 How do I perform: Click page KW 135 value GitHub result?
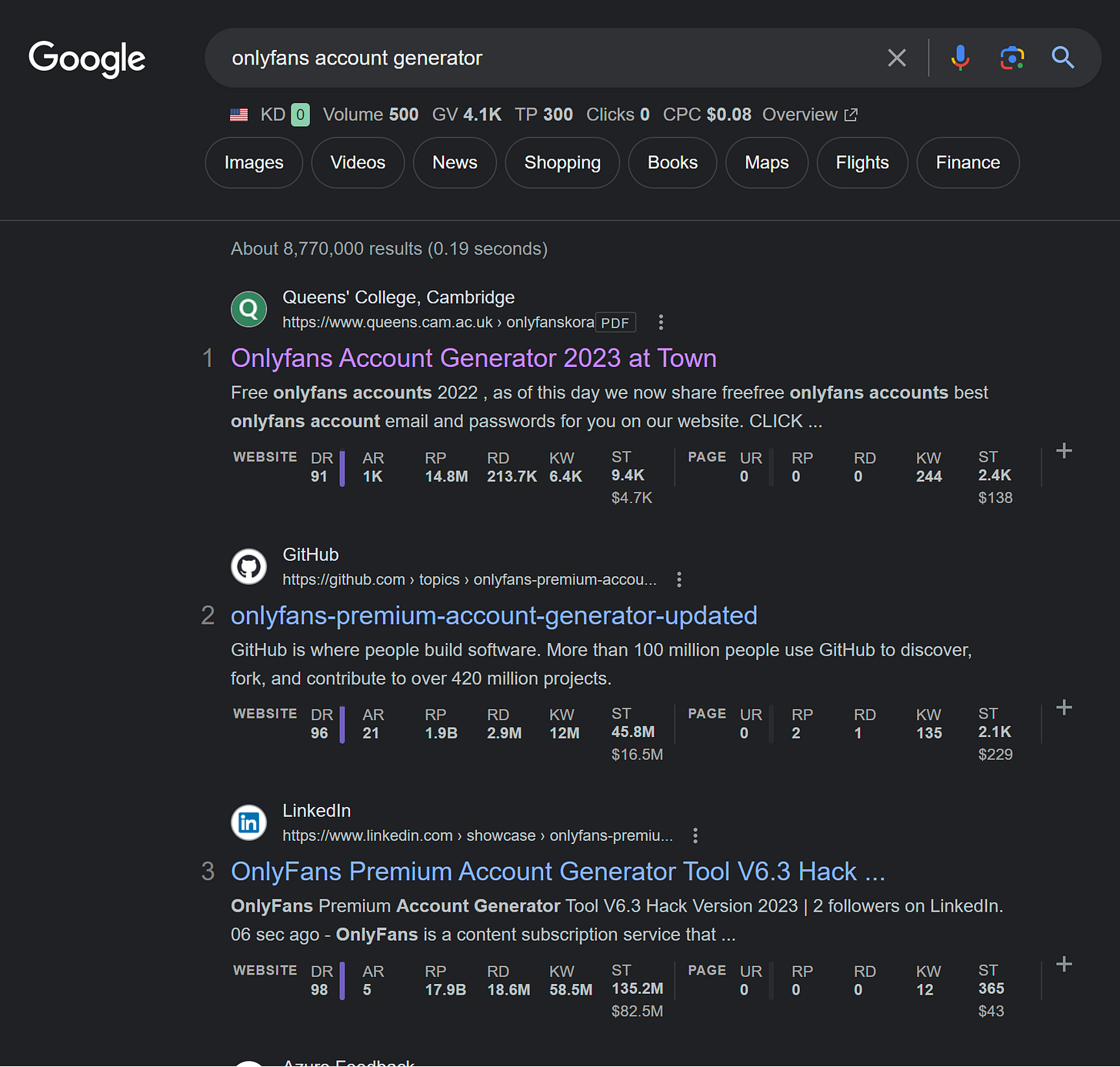929,734
